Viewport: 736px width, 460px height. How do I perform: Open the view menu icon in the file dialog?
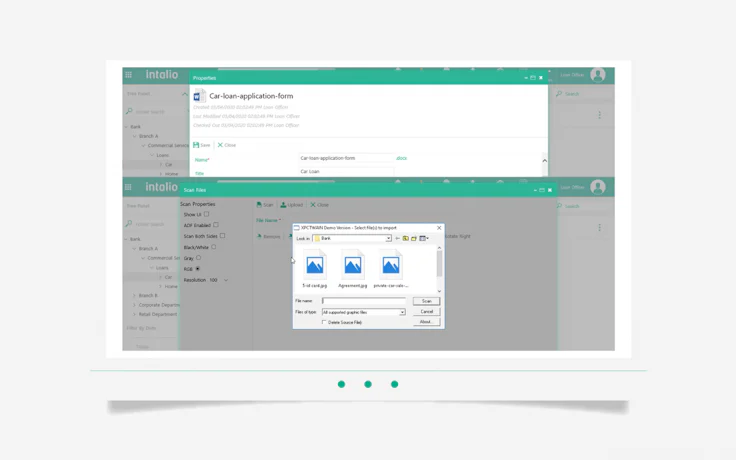point(423,238)
